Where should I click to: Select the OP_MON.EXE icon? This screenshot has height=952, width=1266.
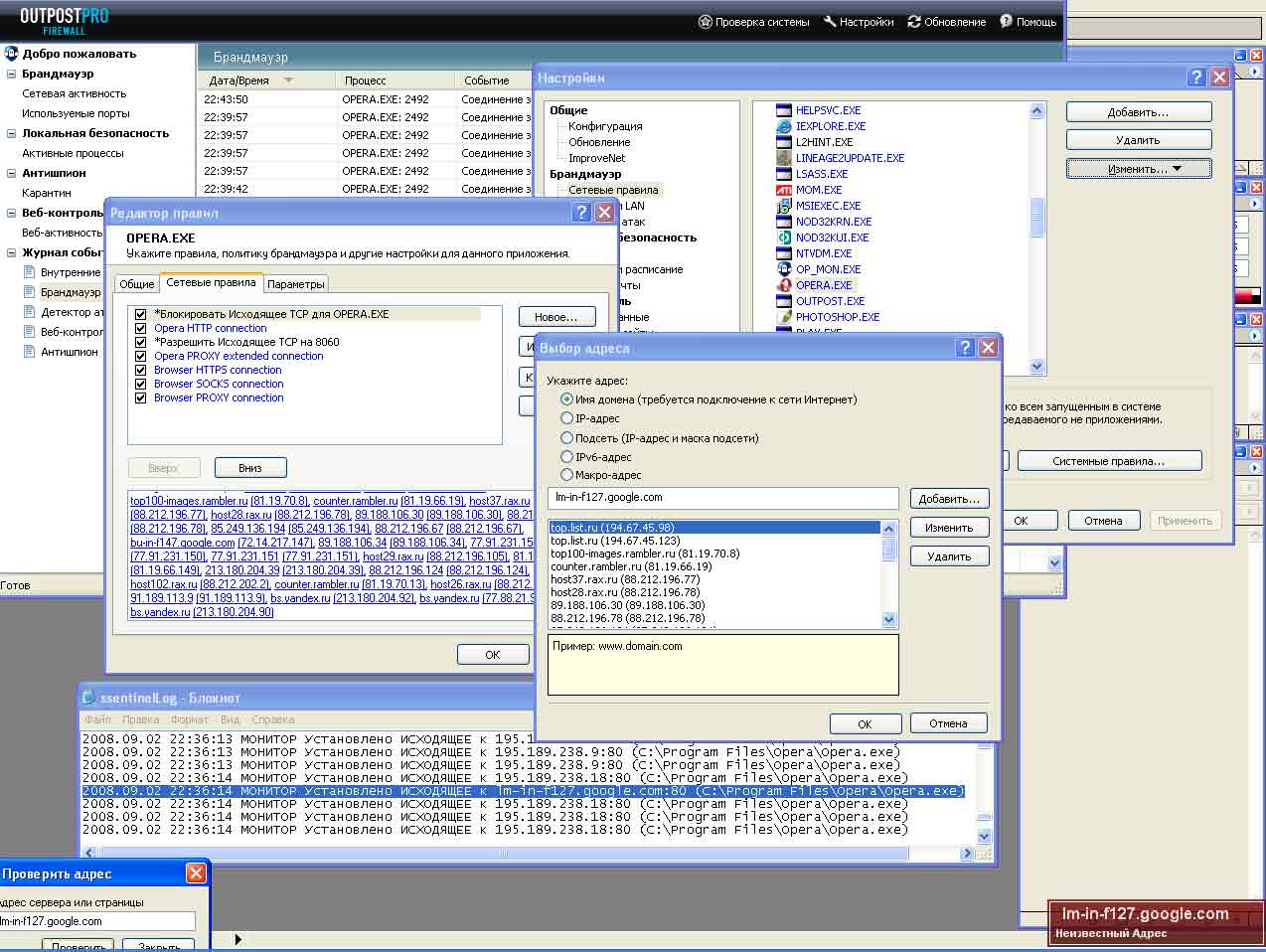[784, 269]
